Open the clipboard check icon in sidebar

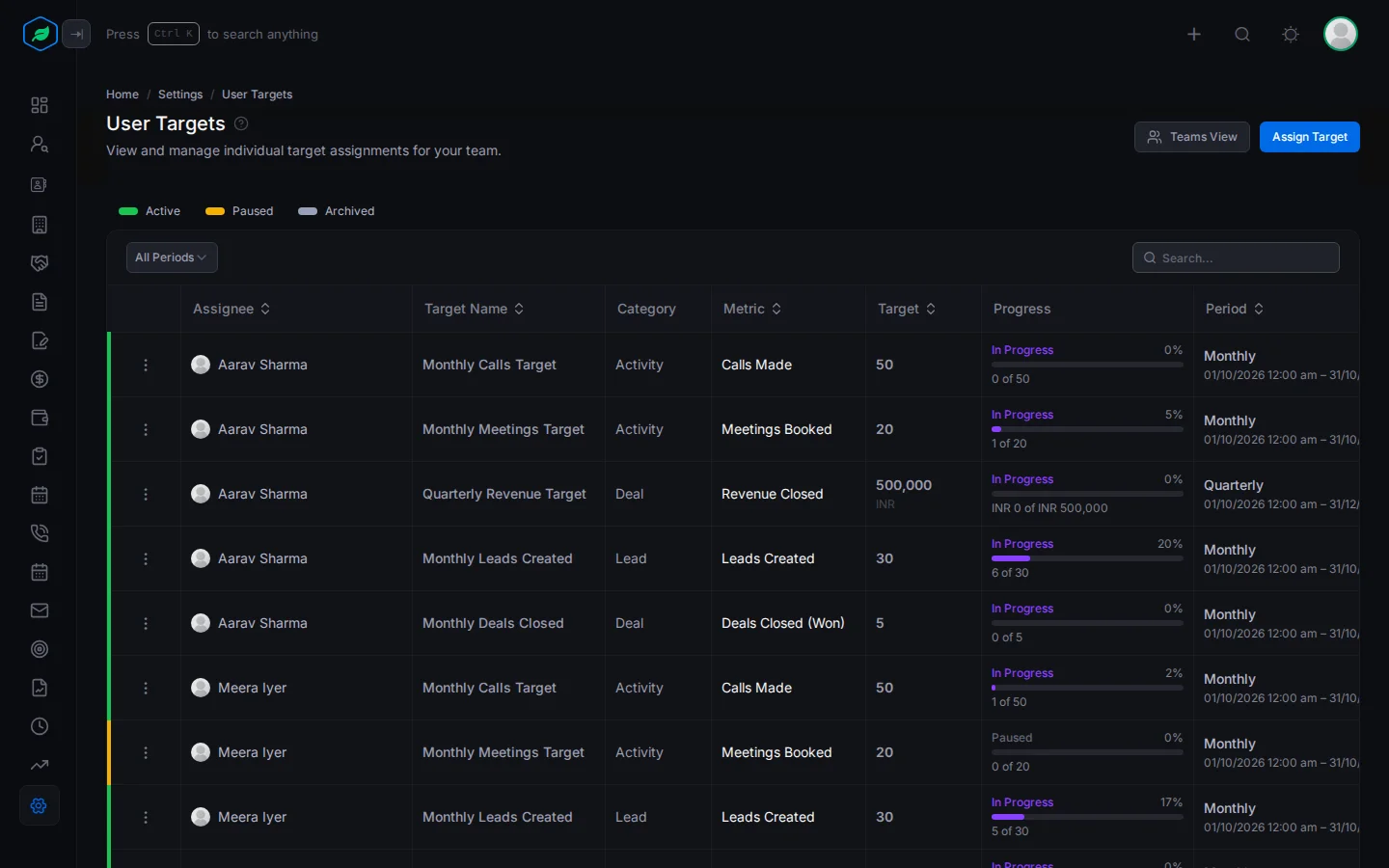click(40, 456)
